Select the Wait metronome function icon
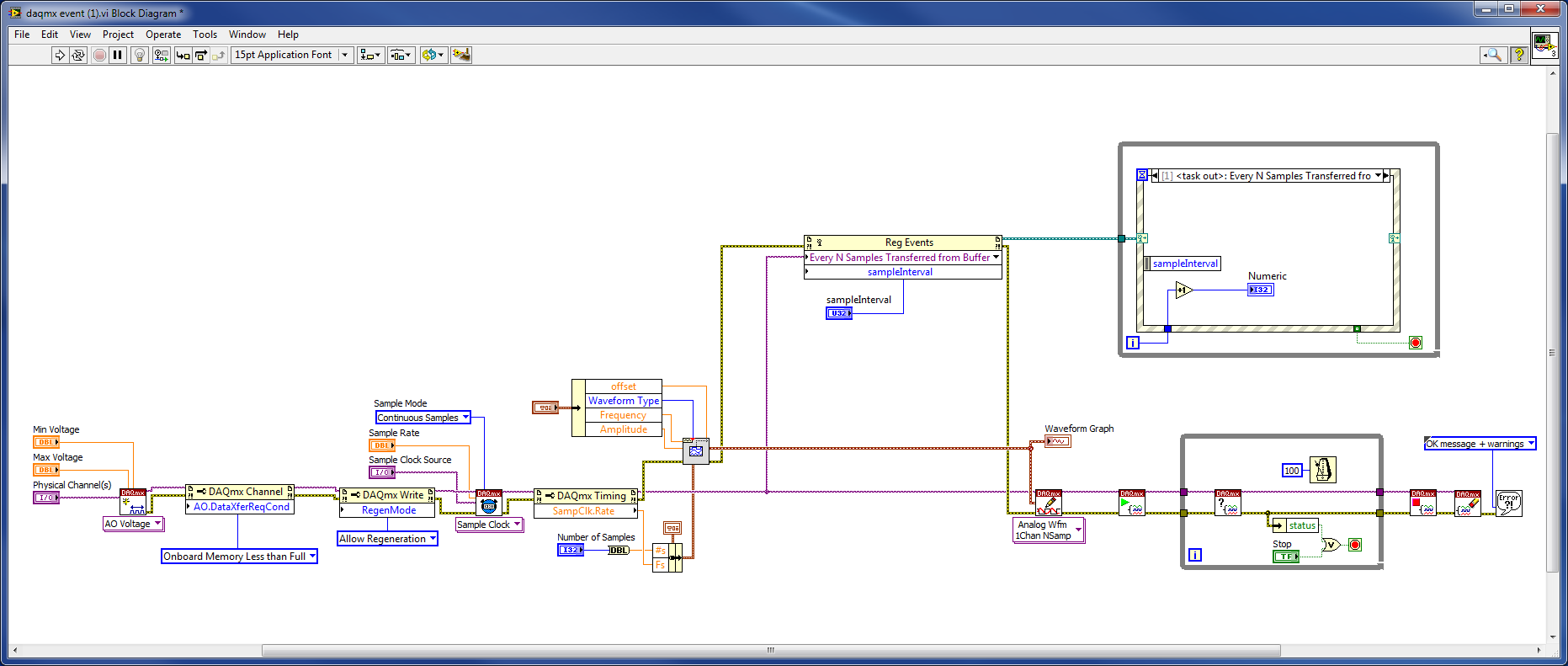The width and height of the screenshot is (1568, 666). click(1323, 470)
